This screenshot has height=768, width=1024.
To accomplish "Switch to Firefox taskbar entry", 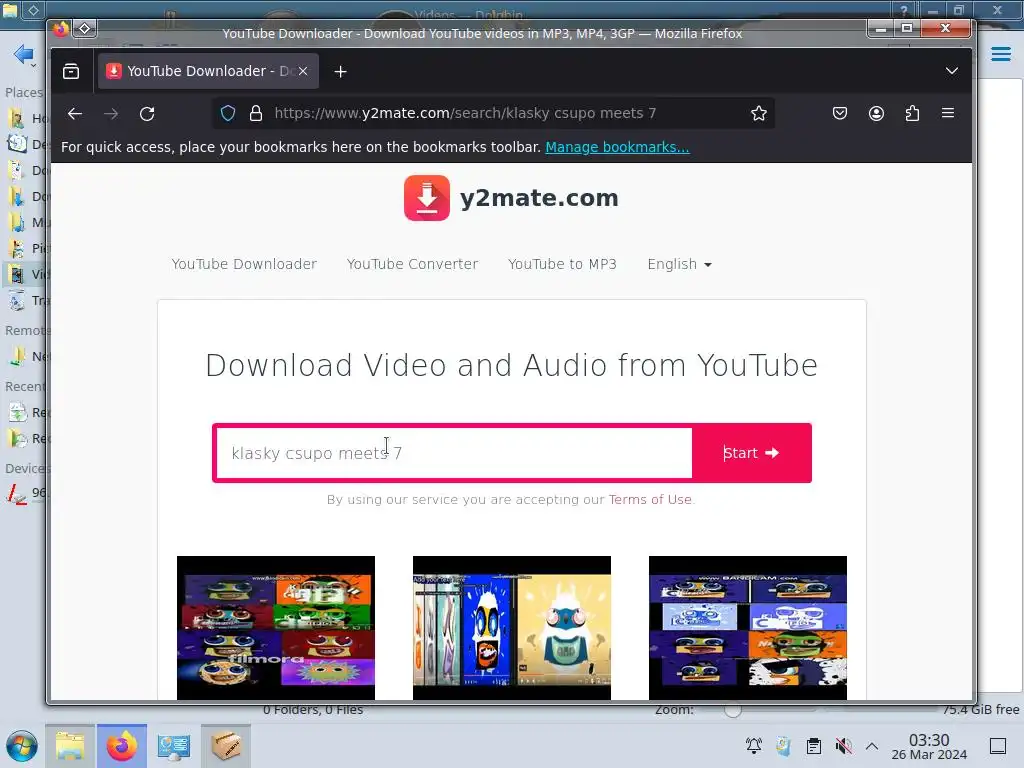I will pyautogui.click(x=122, y=746).
